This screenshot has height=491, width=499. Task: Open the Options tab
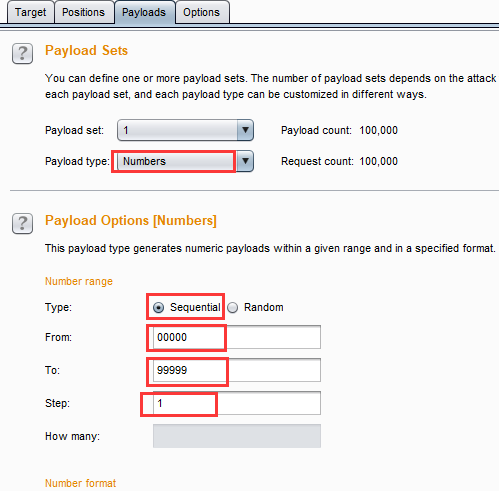click(x=202, y=12)
